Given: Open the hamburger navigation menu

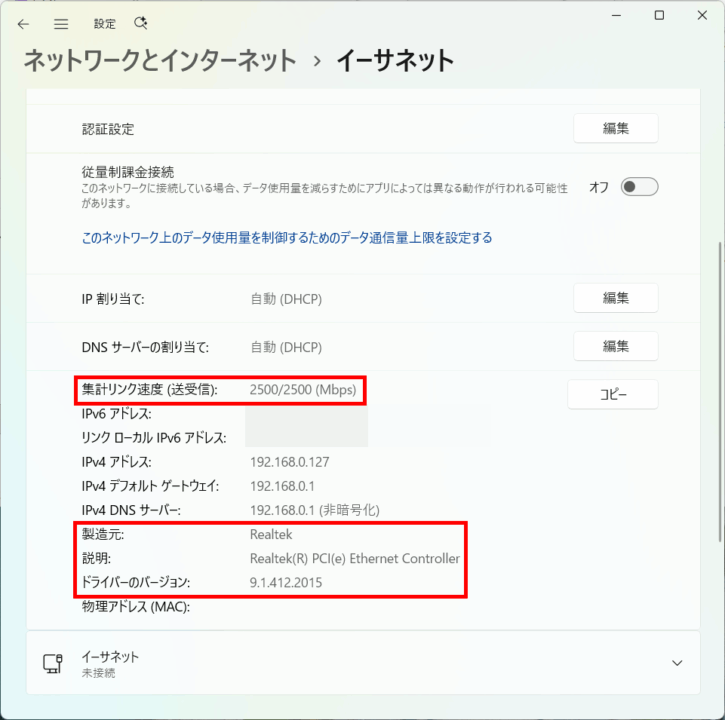Looking at the screenshot, I should (x=61, y=23).
